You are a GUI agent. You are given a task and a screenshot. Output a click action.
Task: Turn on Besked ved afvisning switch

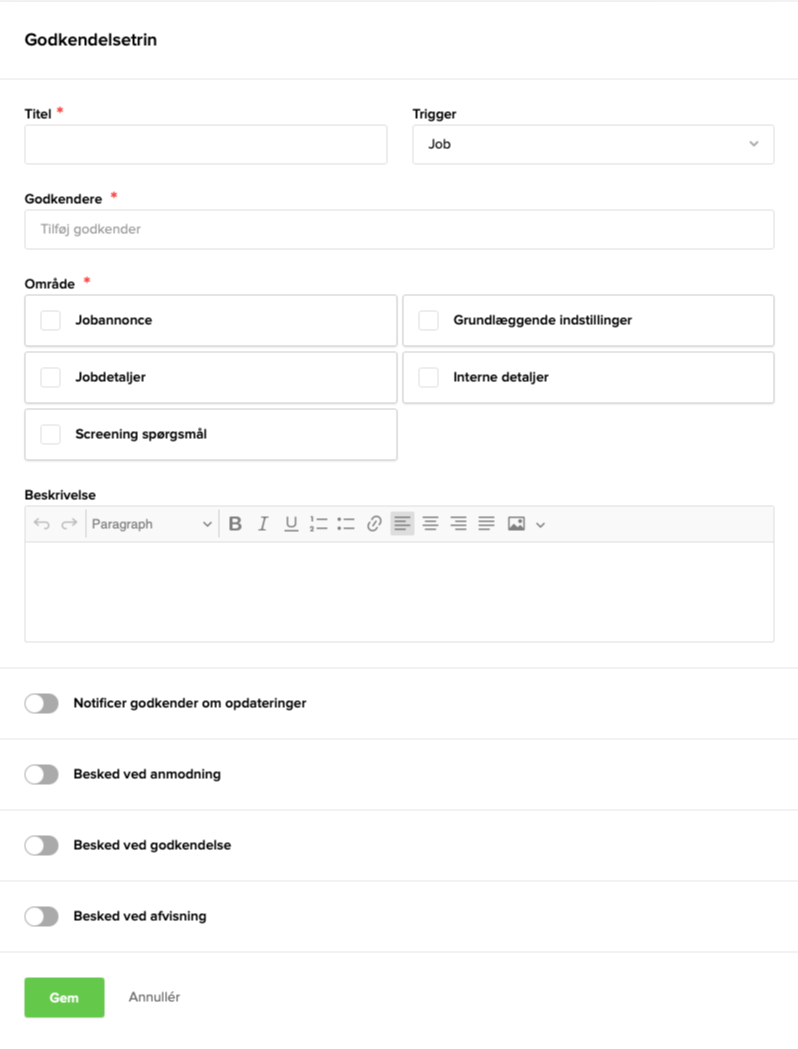coord(42,917)
